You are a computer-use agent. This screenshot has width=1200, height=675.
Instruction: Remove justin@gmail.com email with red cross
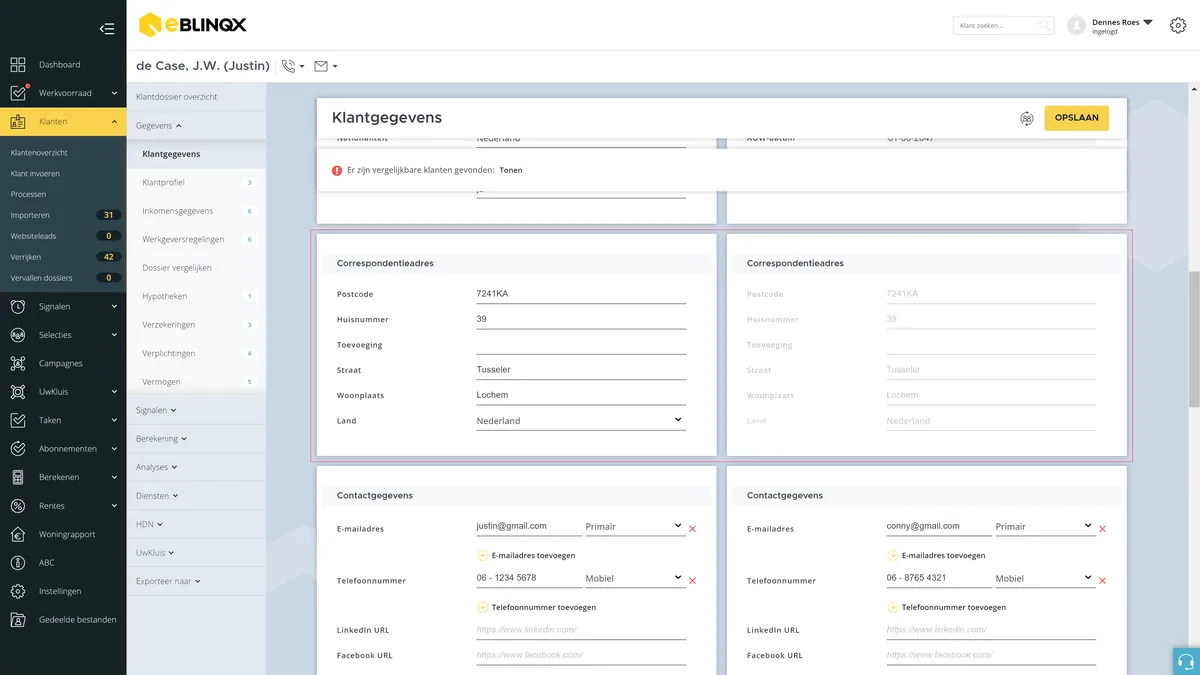tap(693, 528)
